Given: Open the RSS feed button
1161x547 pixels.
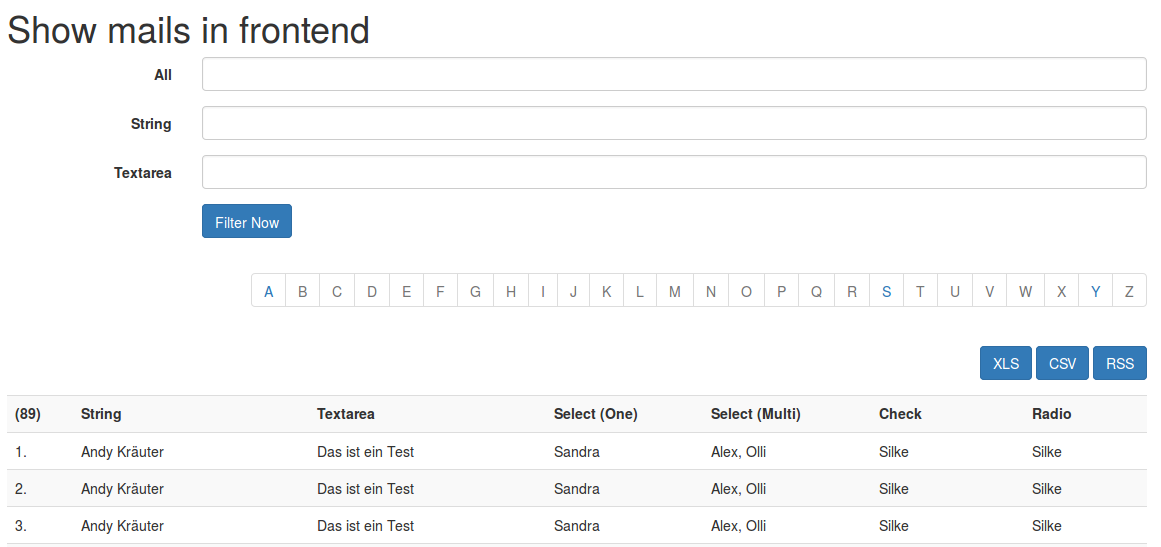Looking at the screenshot, I should click(1119, 363).
